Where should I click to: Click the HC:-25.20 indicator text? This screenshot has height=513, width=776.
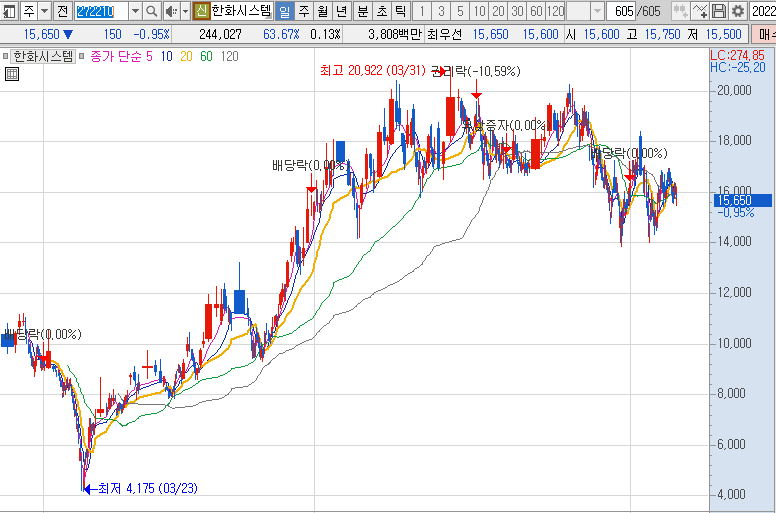click(x=737, y=67)
